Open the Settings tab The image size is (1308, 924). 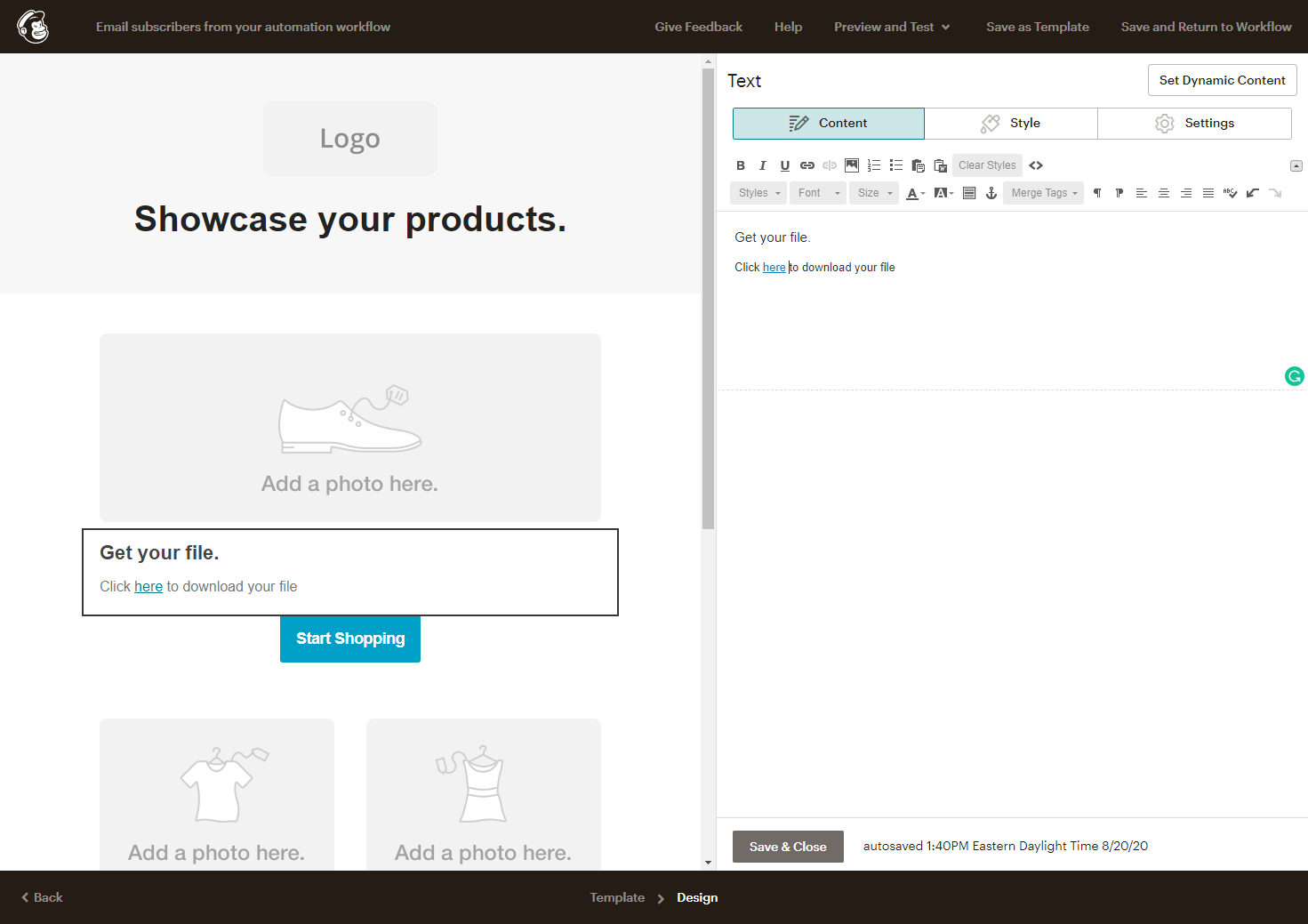point(1194,124)
